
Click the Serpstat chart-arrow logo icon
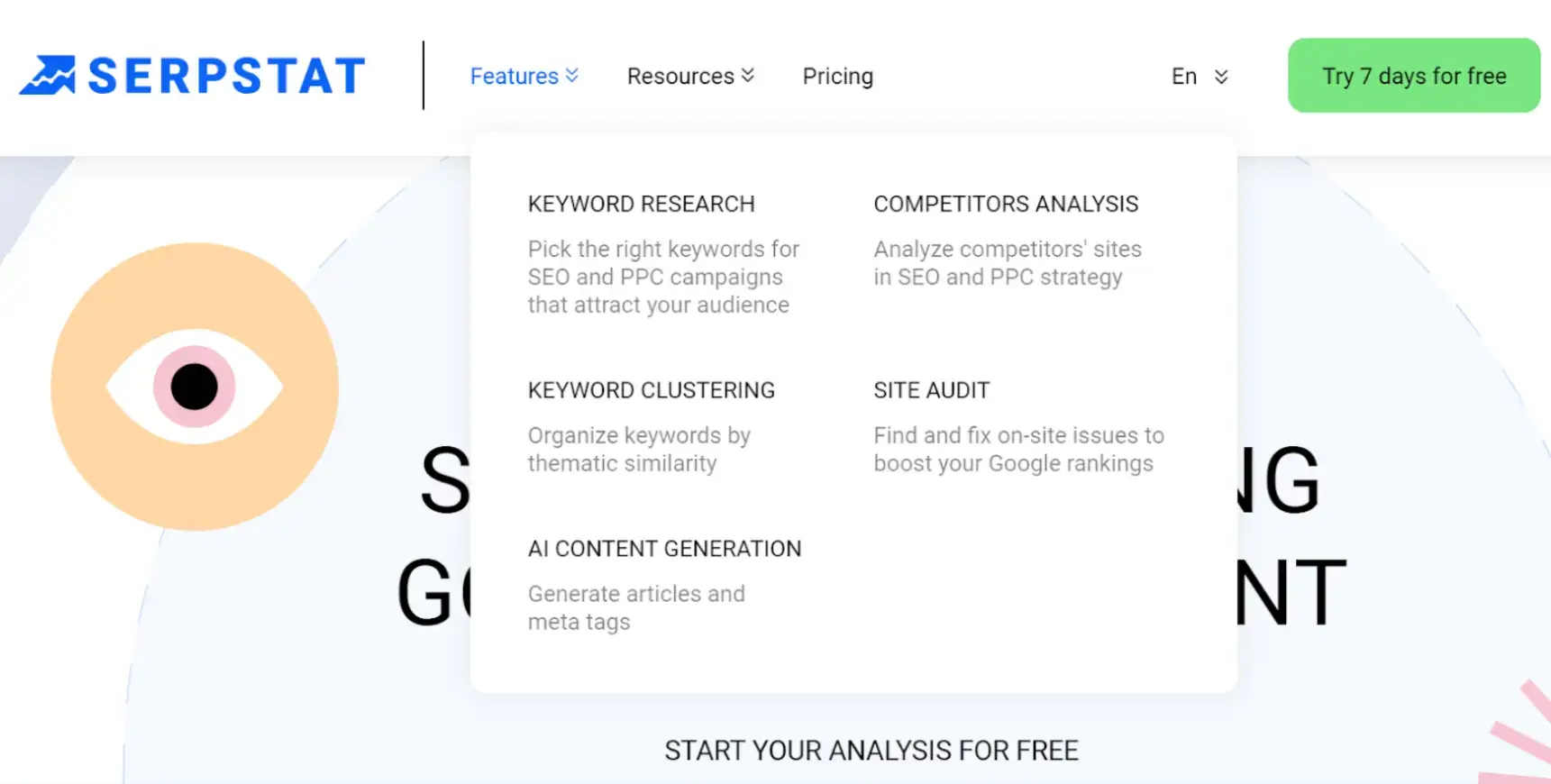point(48,75)
